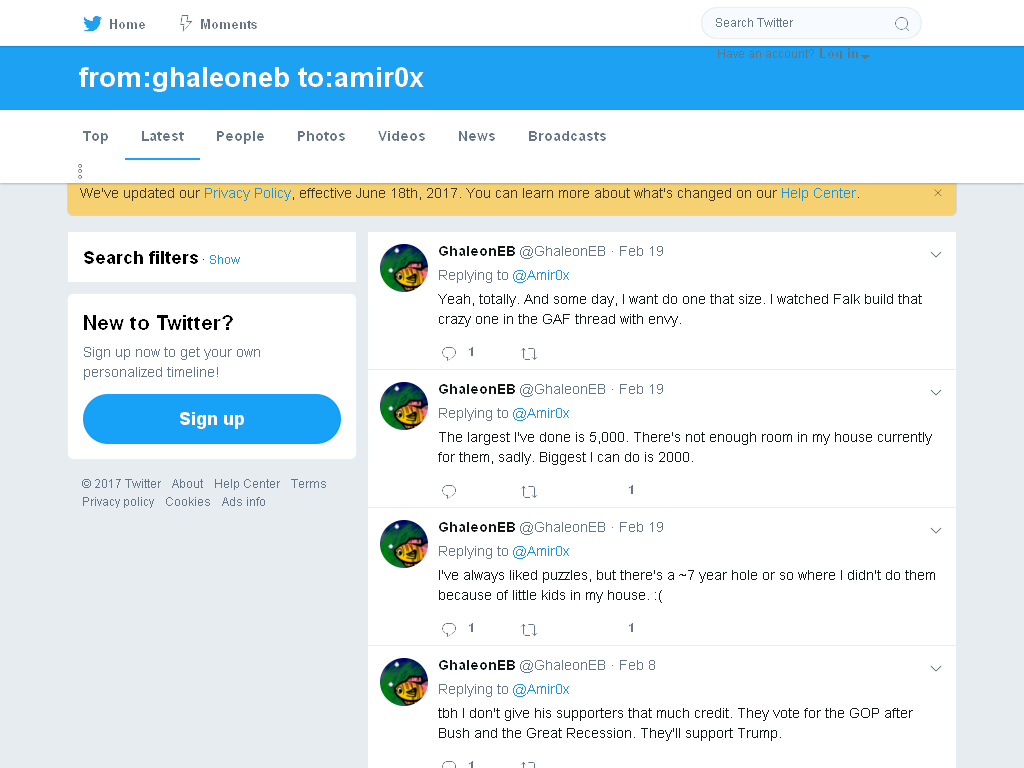Image resolution: width=1024 pixels, height=768 pixels.
Task: Click the magnifier search icon
Action: pos(902,24)
